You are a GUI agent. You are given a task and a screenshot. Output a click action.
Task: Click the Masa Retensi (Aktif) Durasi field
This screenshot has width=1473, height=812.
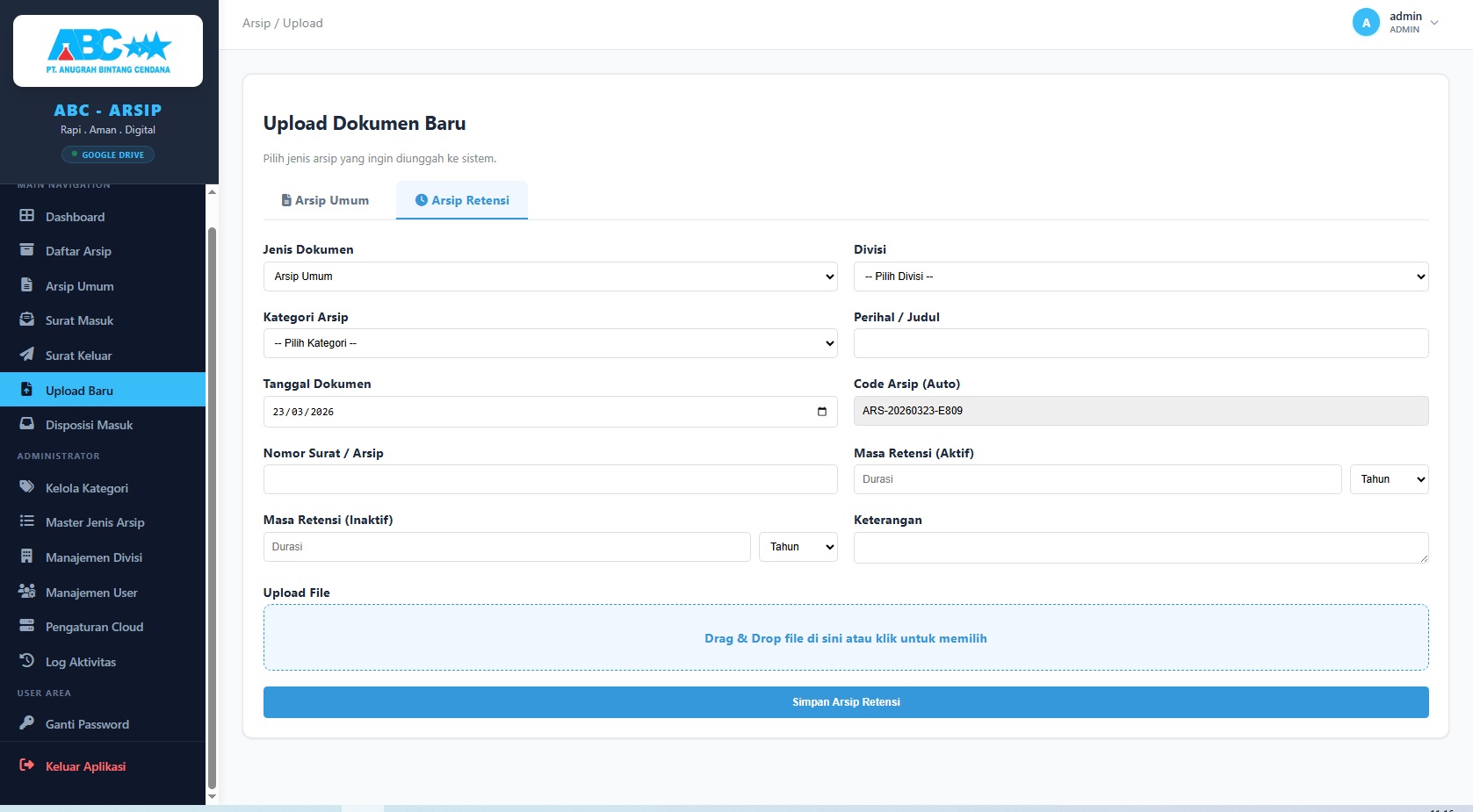pos(1098,479)
